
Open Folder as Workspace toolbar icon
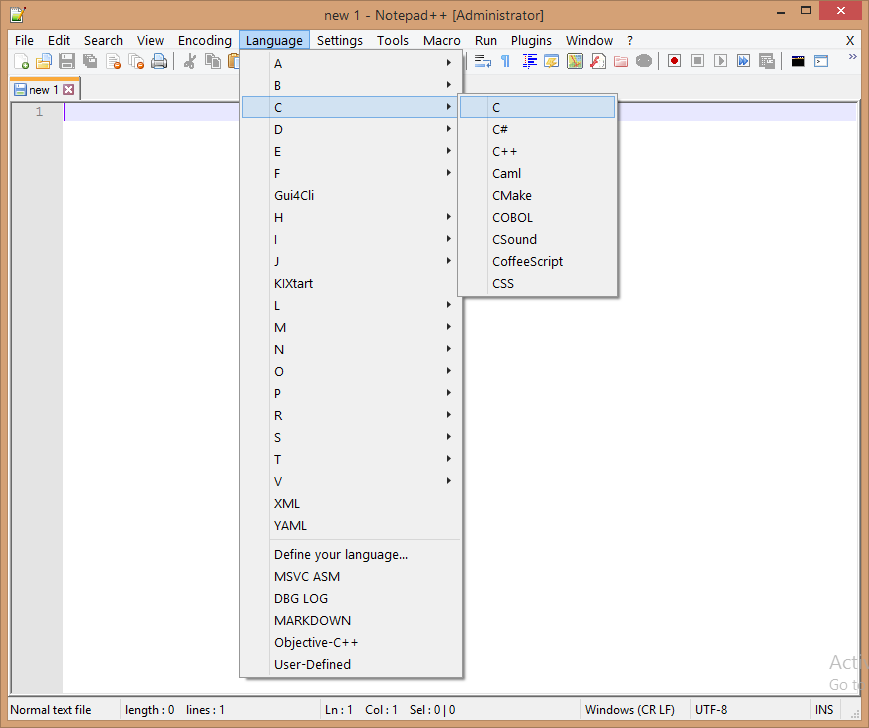[621, 61]
